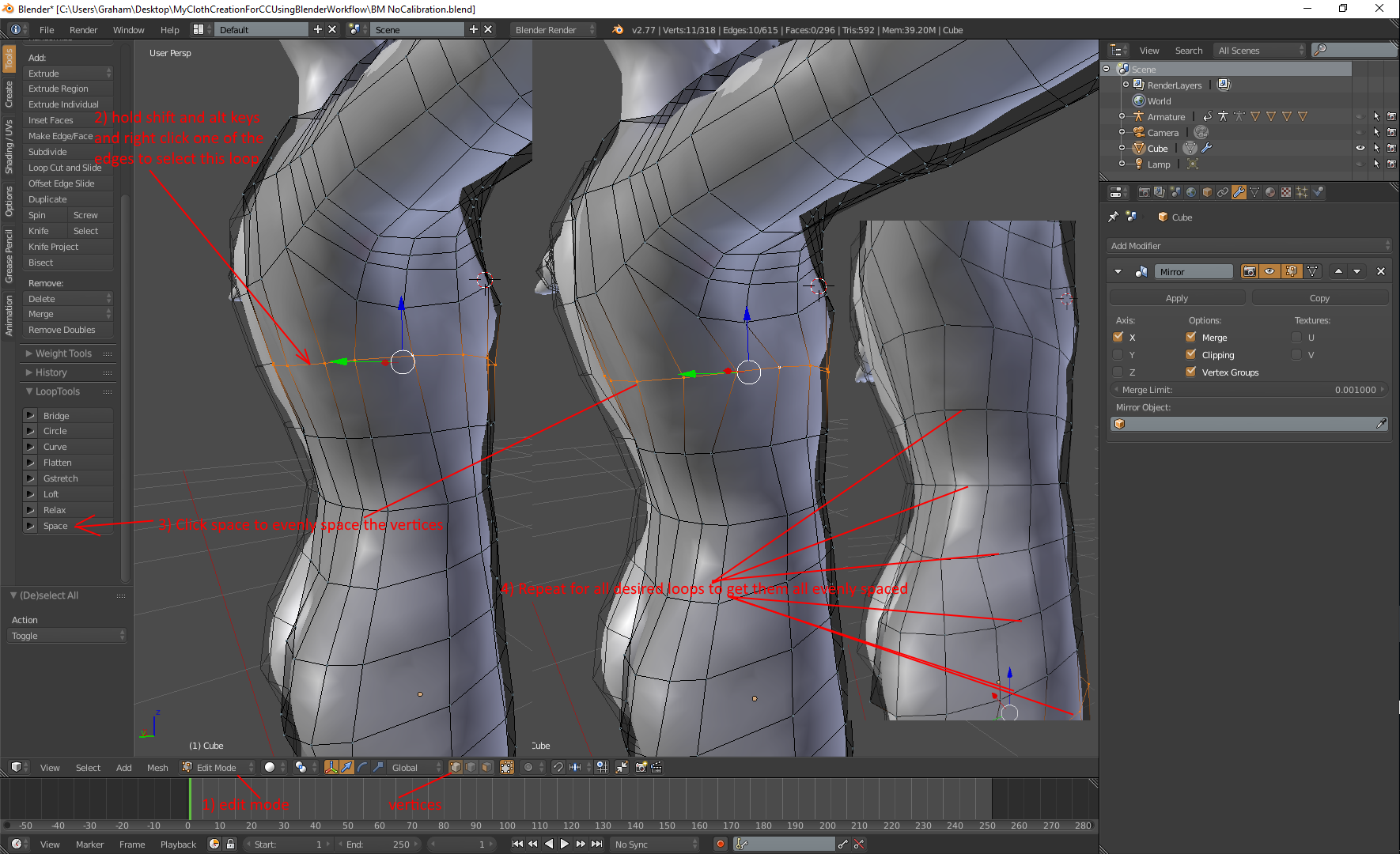Click the OpenGL render animation clapper icon
Screen dimensions: 1400x854
tap(656, 767)
